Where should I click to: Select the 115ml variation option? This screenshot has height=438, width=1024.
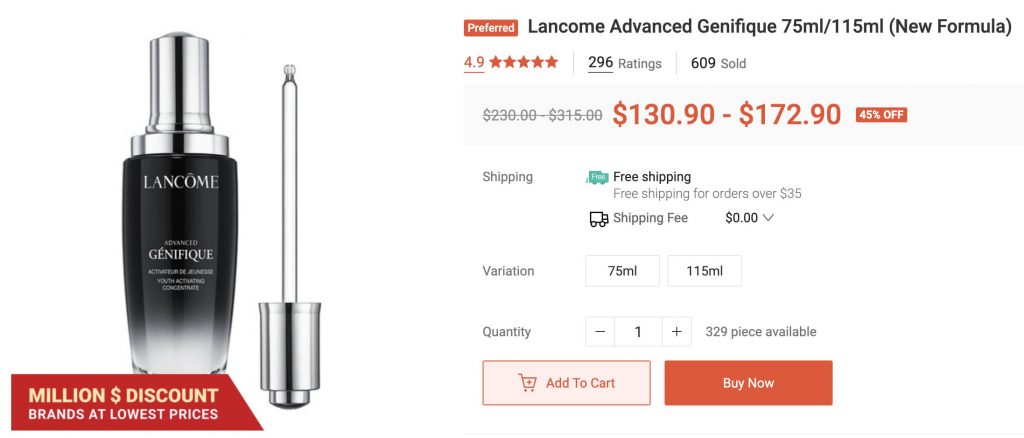point(704,271)
